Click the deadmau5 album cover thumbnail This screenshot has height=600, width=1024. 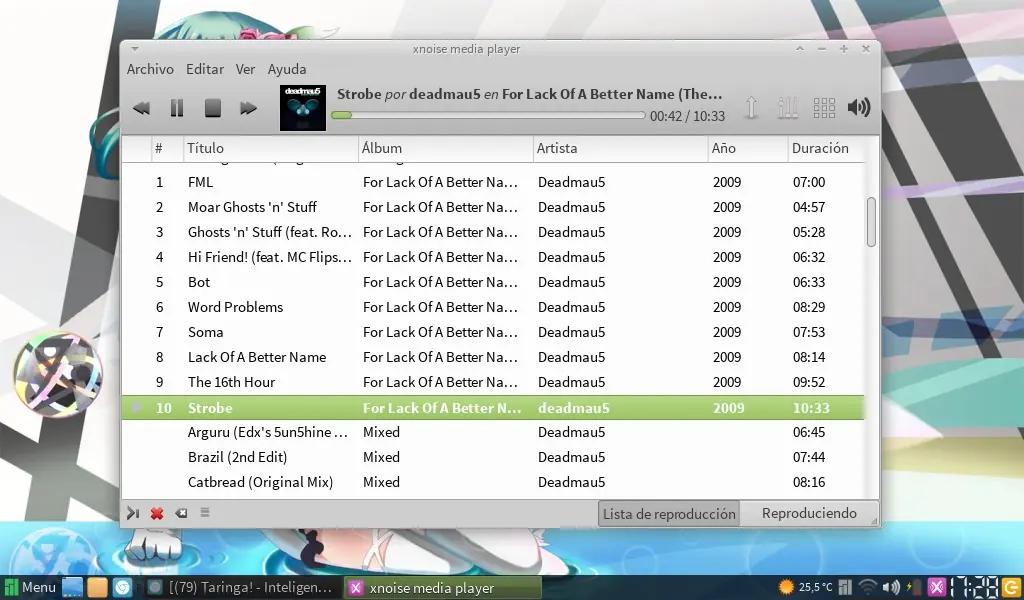pos(303,108)
